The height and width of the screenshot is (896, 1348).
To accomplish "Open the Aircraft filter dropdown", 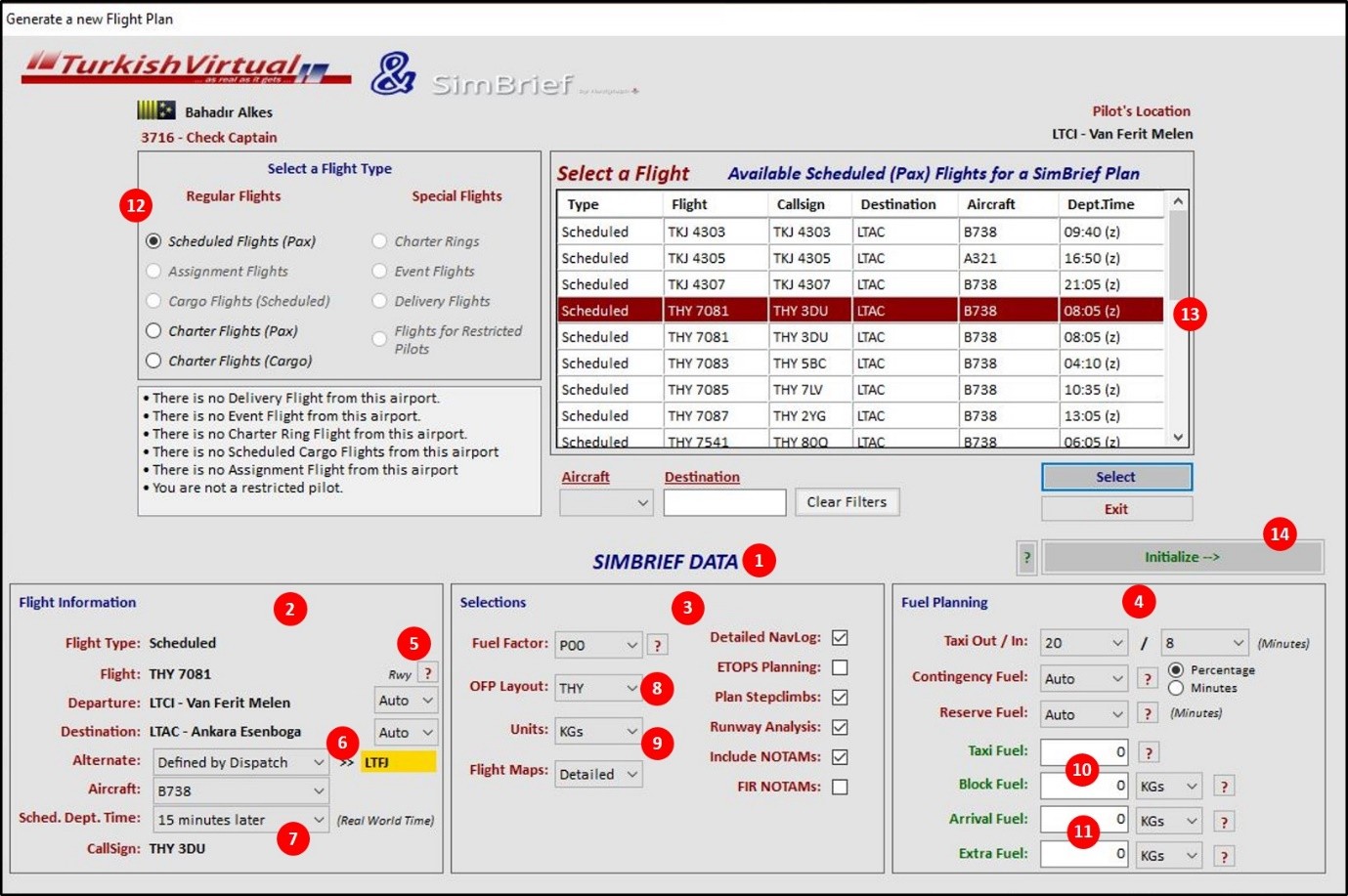I will (606, 502).
